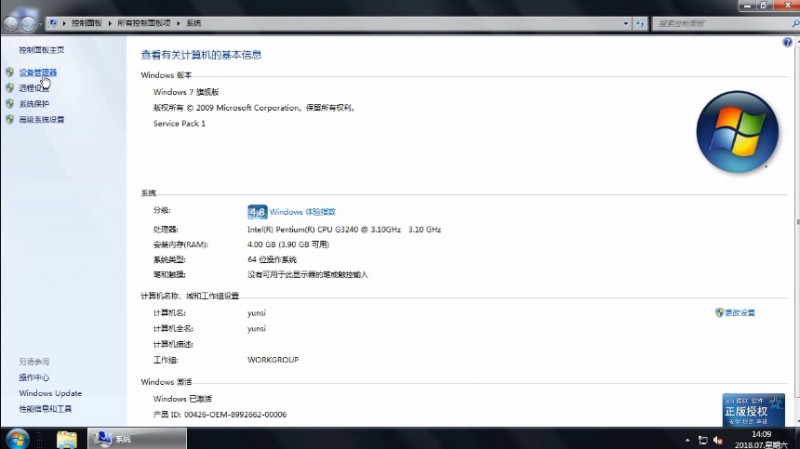Select 所有控制面板项 breadcrumb

coord(143,23)
